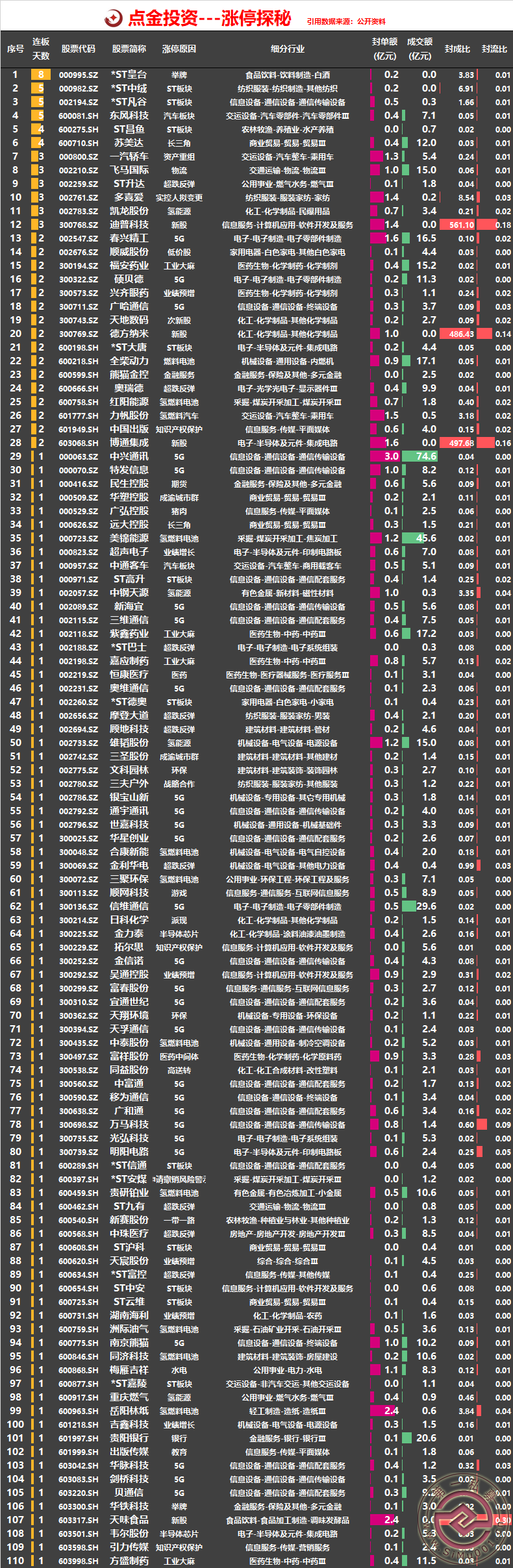This screenshot has width=513, height=1568.
Task: Click stock name 福安药业
Action: pyautogui.click(x=129, y=266)
